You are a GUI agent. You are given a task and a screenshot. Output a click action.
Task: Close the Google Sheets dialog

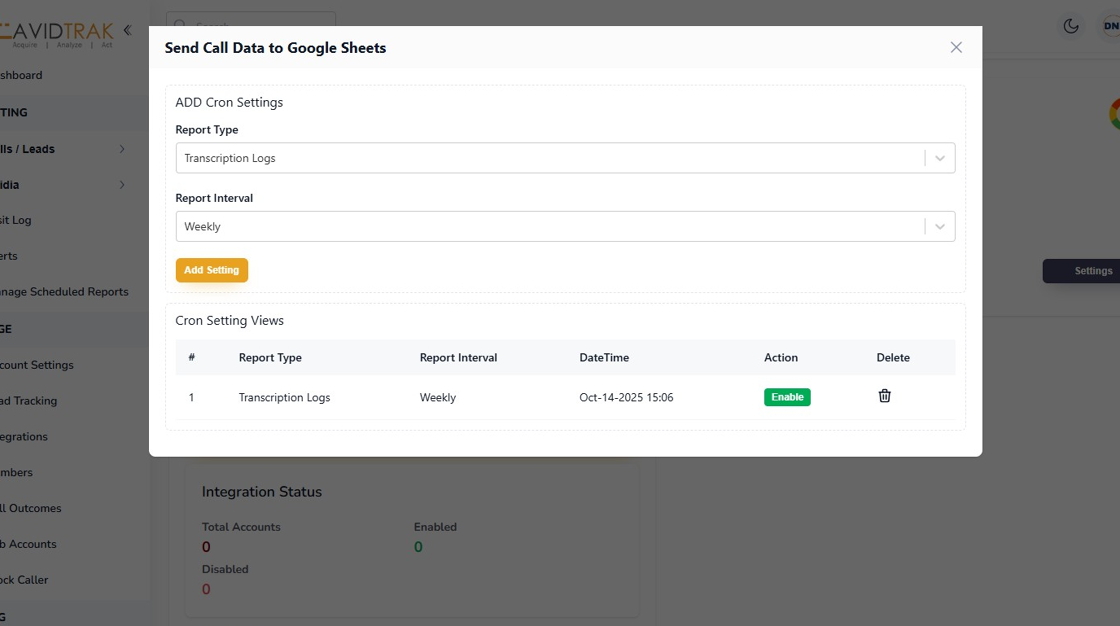click(x=956, y=47)
